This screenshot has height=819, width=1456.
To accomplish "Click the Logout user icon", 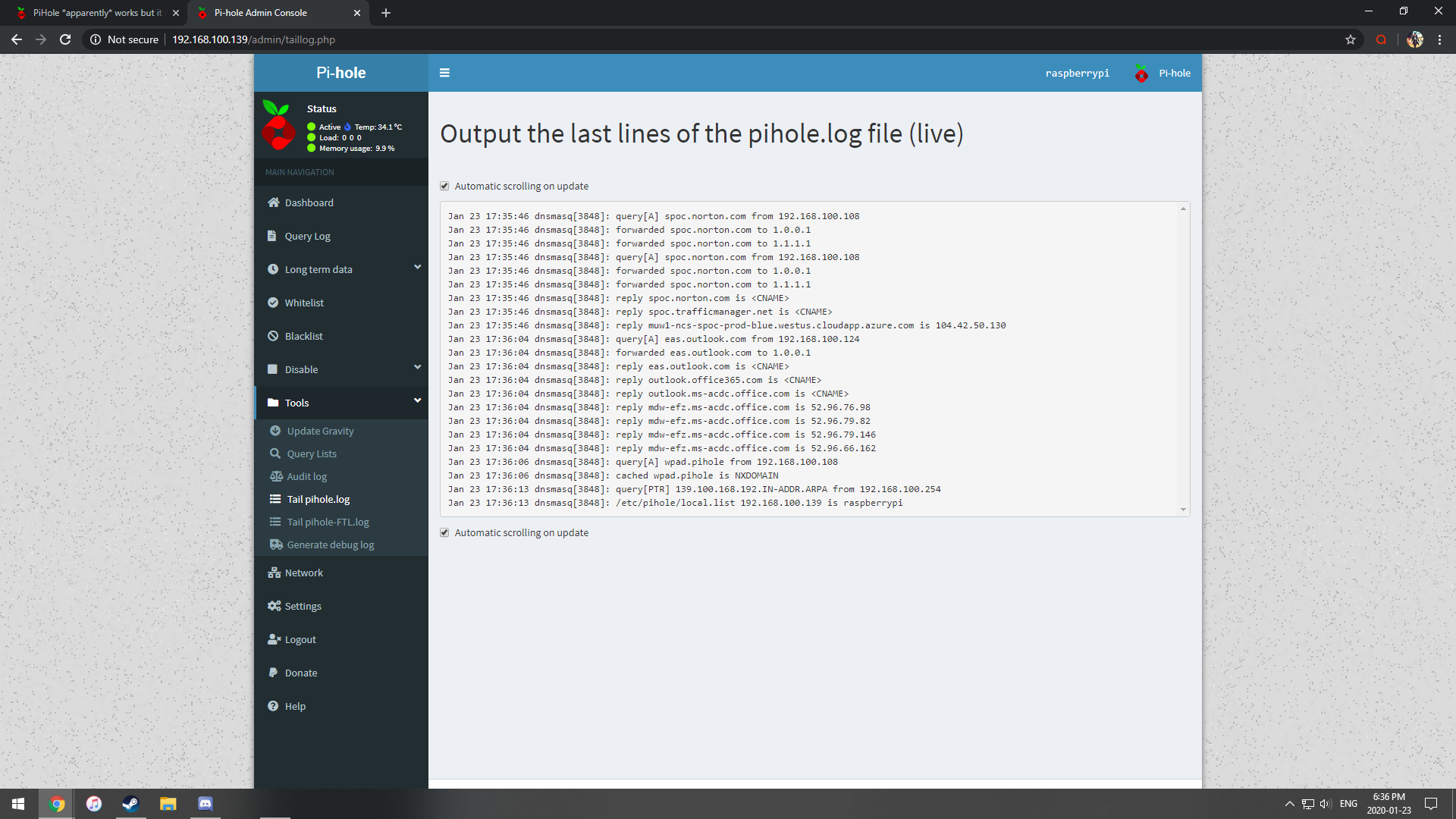I will coord(274,639).
